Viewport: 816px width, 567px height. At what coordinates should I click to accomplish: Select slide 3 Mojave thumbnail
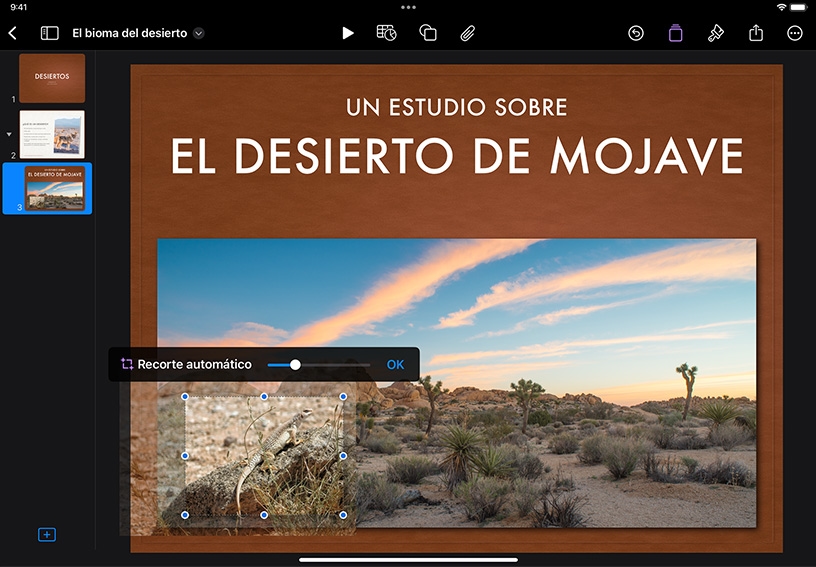(55, 188)
